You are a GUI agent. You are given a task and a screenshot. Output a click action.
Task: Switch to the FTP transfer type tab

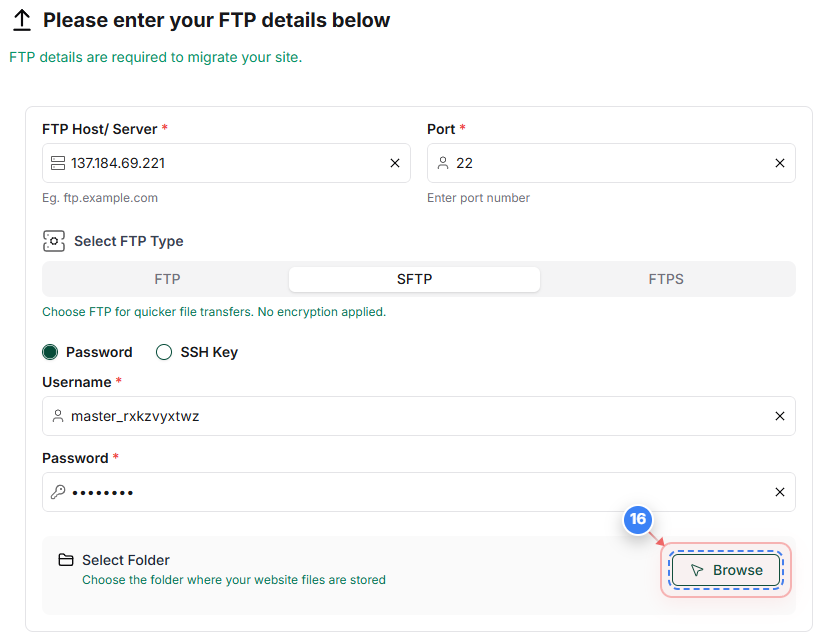pos(167,279)
